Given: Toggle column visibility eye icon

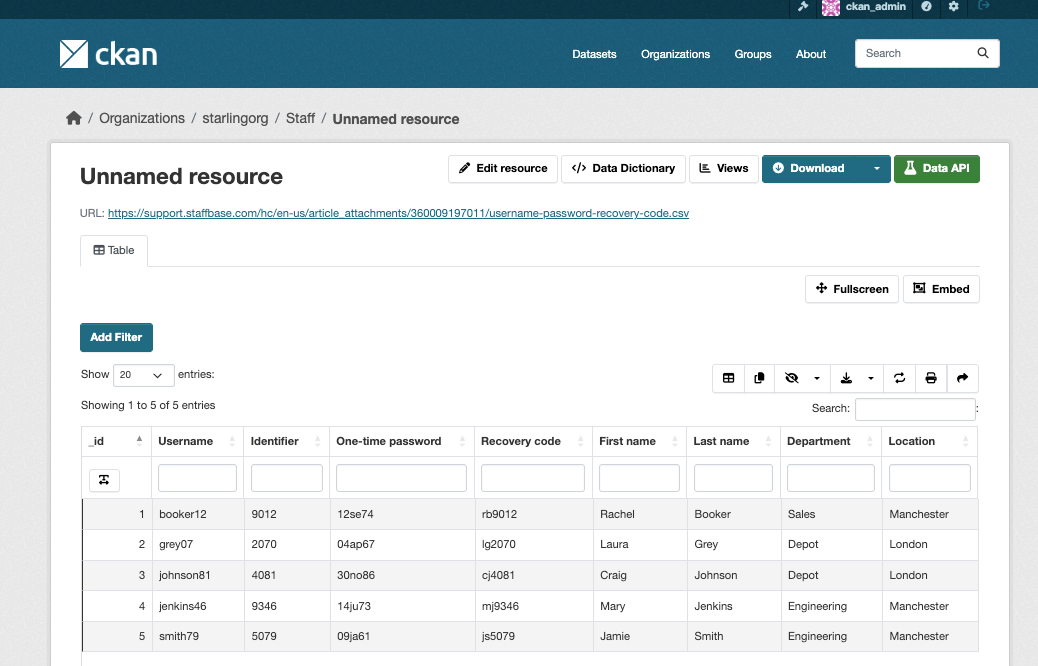Looking at the screenshot, I should tap(791, 379).
